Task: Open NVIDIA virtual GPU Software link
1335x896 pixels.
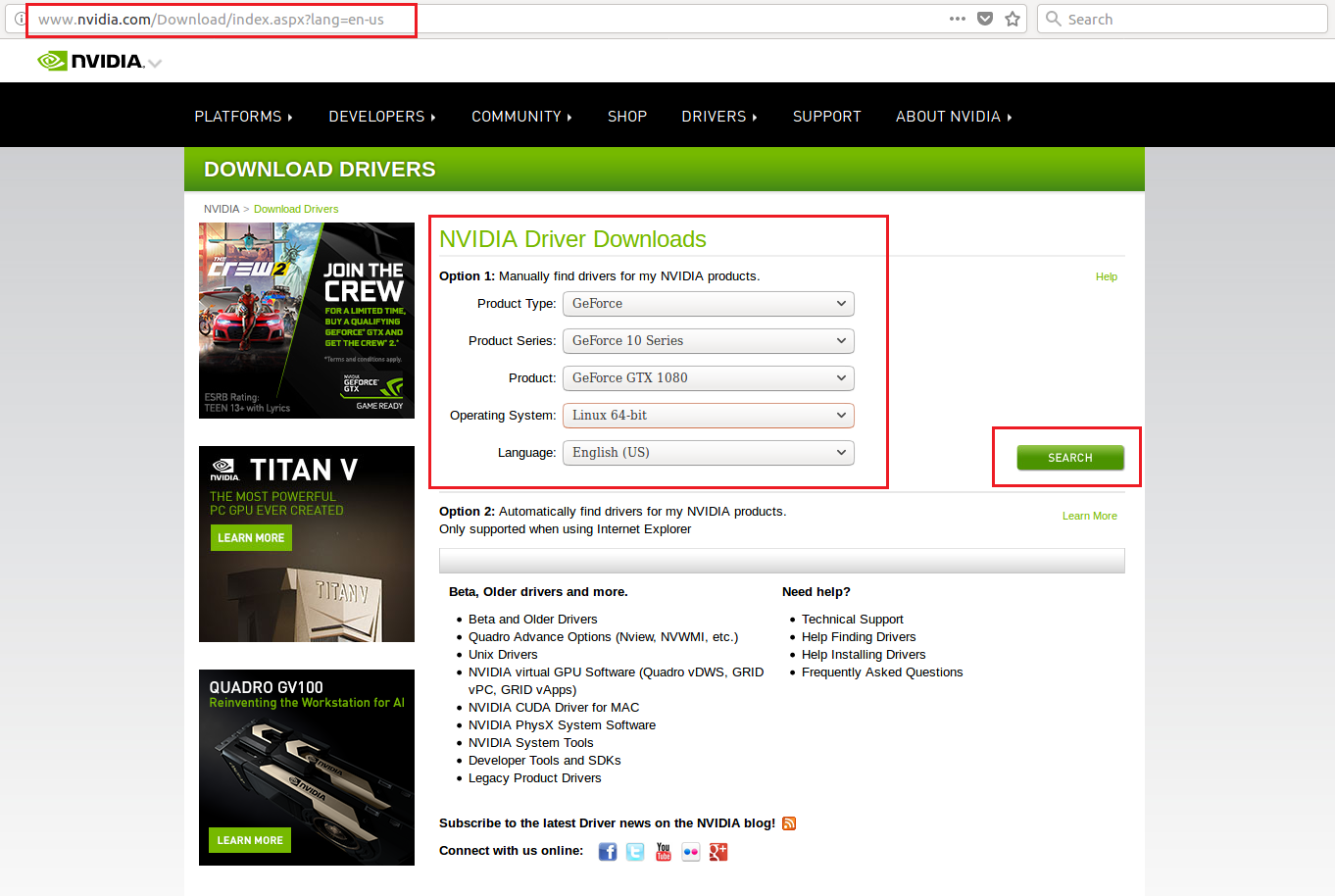Action: [616, 681]
